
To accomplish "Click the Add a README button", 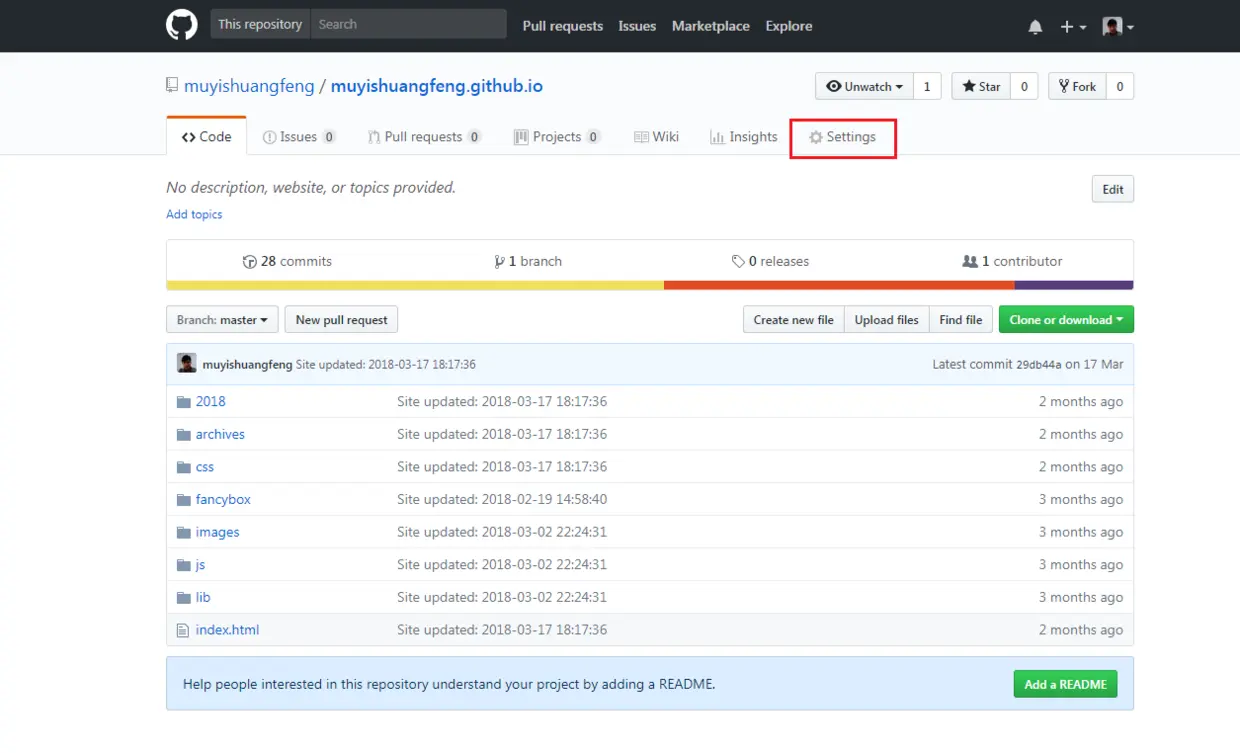I will (1065, 684).
